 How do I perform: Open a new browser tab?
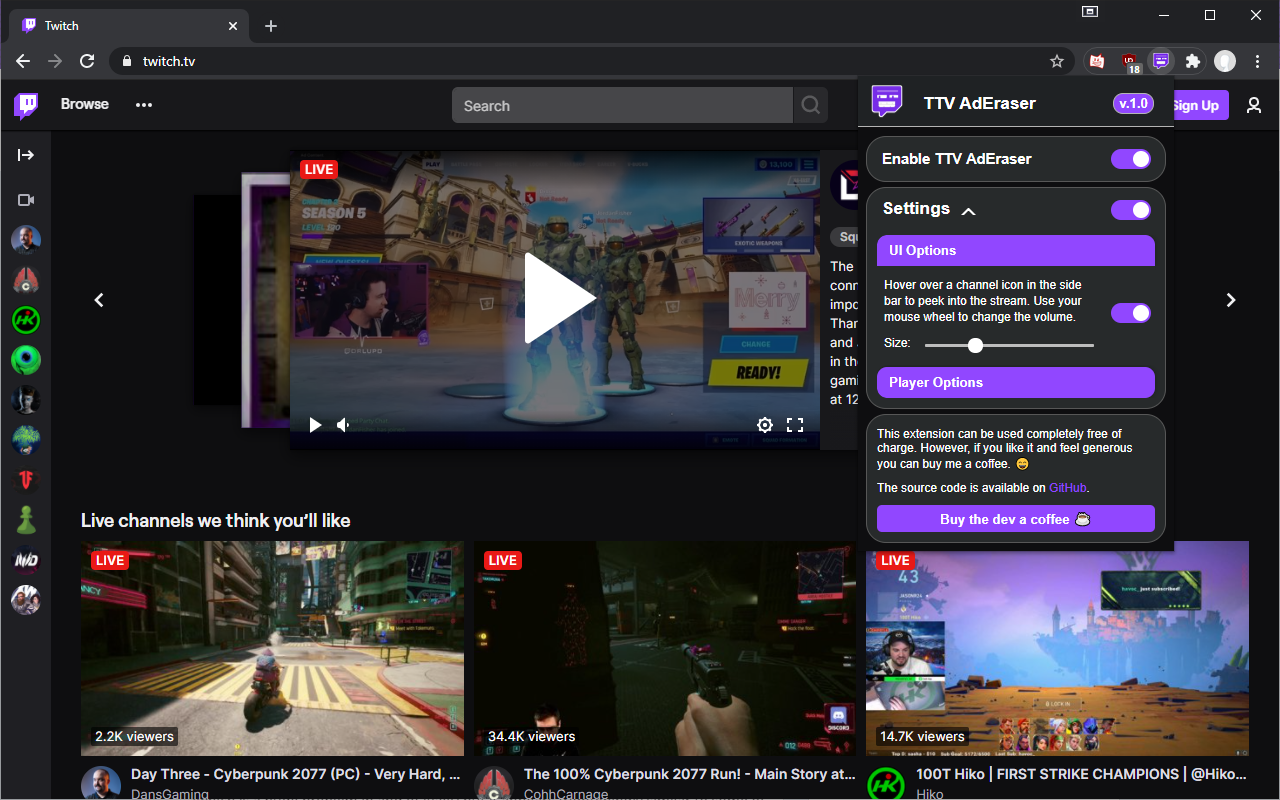[x=271, y=26]
